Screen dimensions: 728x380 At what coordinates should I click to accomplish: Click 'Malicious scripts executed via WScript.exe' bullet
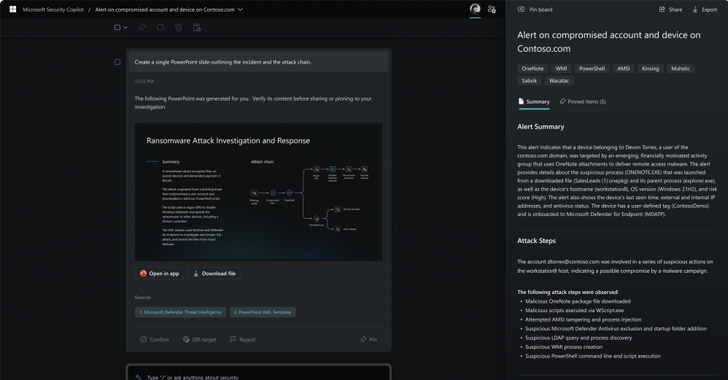point(574,310)
